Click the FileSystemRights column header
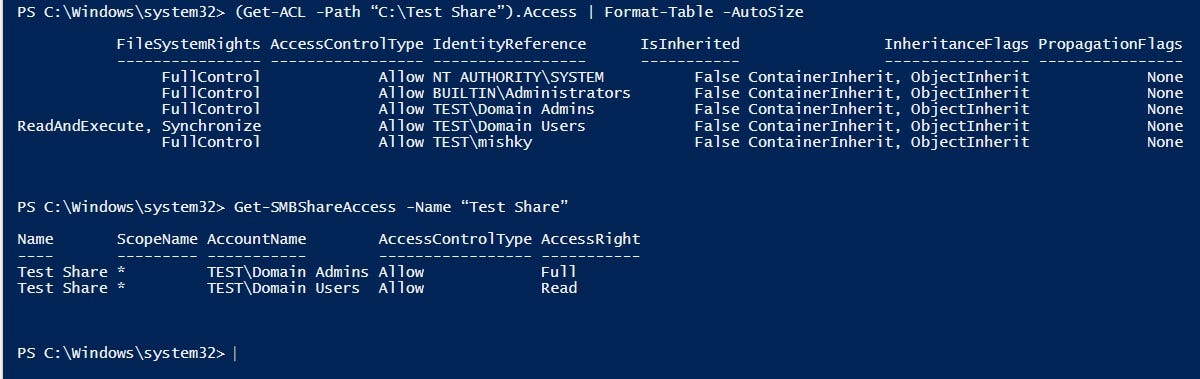 (x=189, y=44)
